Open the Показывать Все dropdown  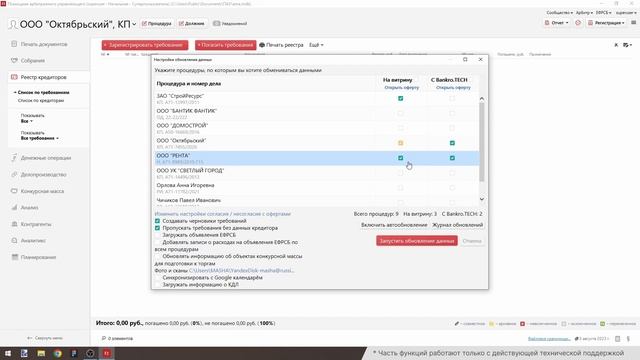point(27,121)
